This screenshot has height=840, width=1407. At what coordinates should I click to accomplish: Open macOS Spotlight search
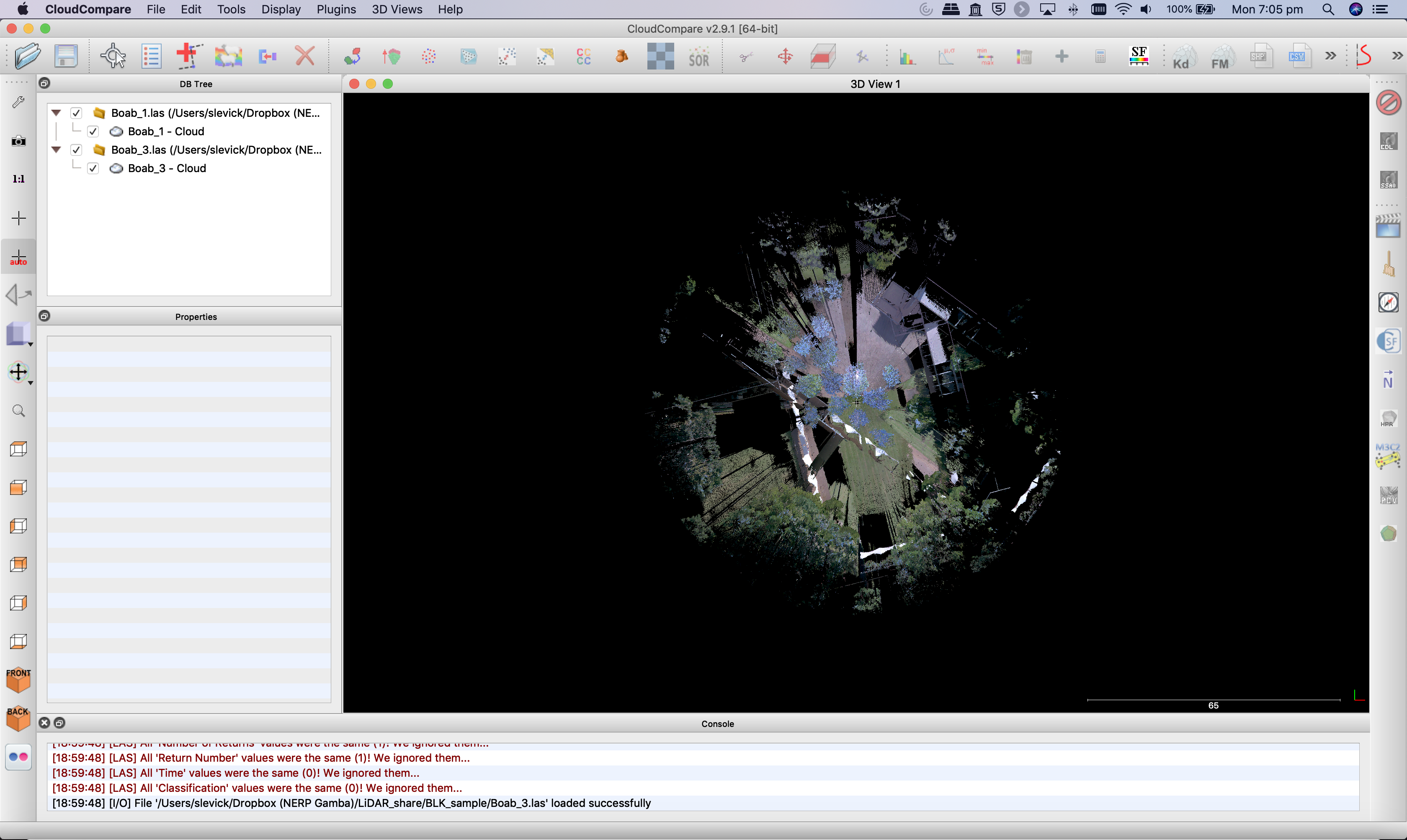[1328, 9]
